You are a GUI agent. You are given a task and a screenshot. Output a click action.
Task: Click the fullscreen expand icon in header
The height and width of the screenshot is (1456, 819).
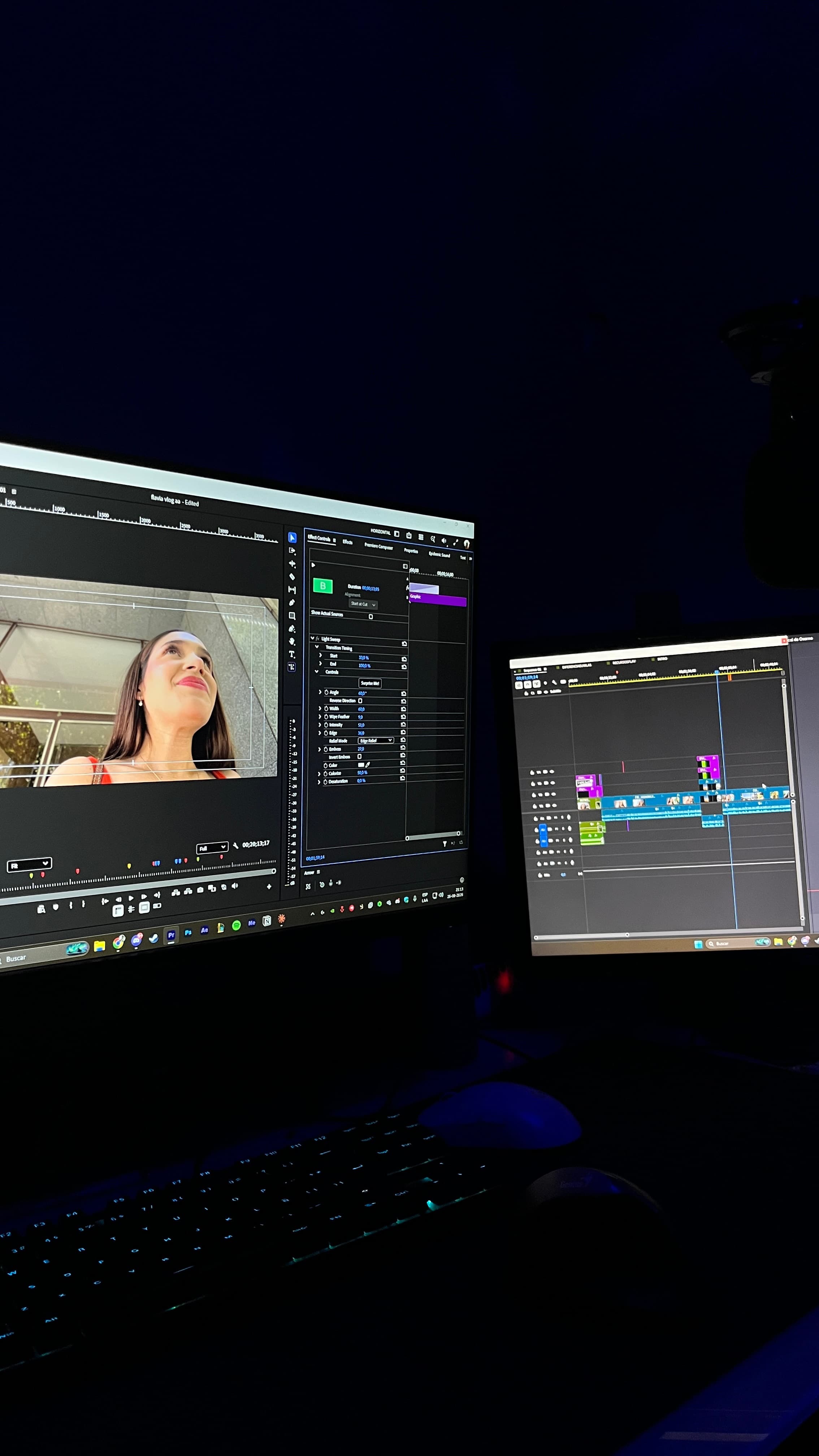click(x=456, y=542)
